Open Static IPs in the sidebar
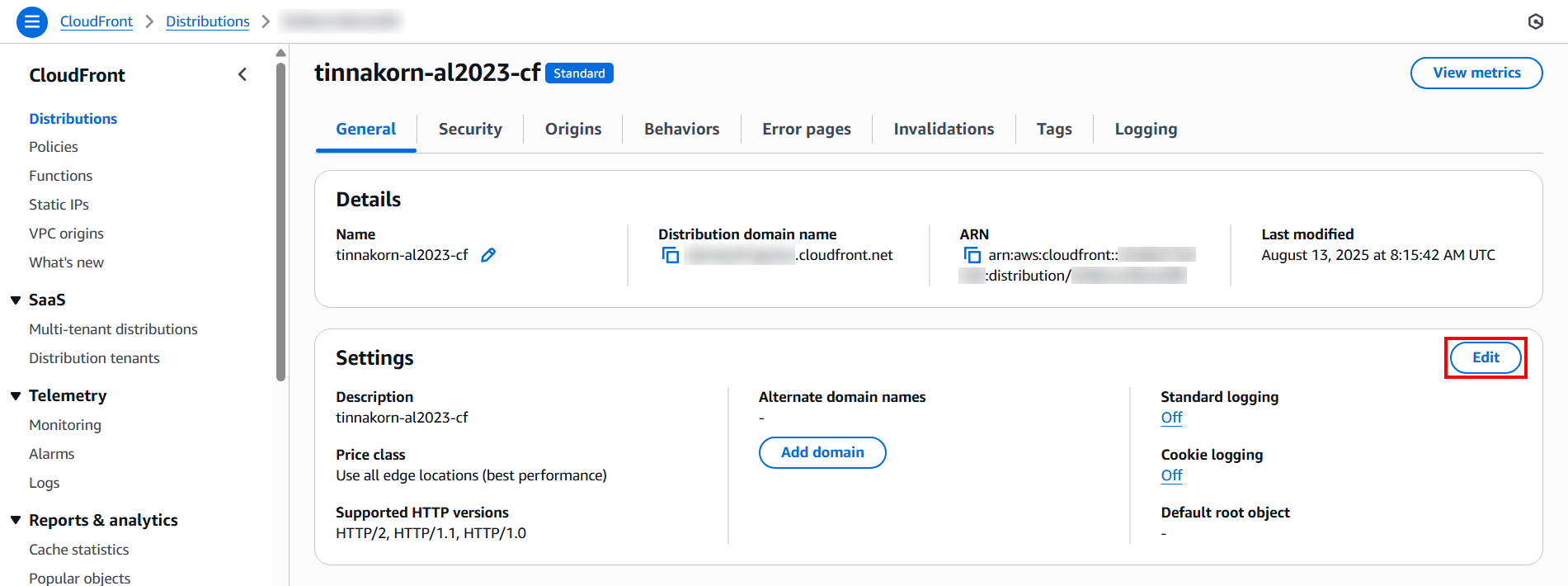 59,205
